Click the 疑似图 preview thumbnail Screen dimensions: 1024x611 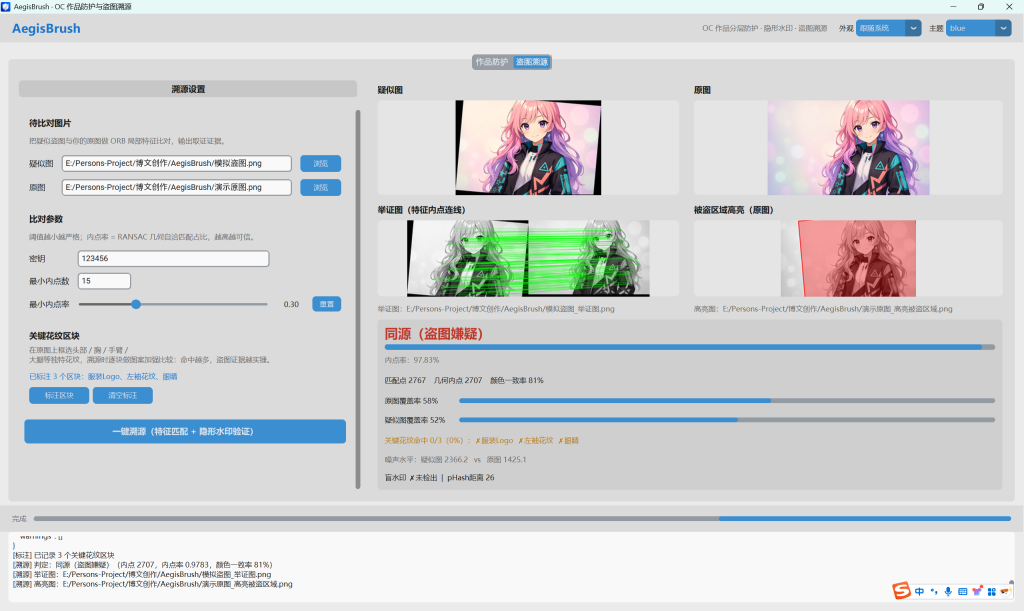coord(528,148)
